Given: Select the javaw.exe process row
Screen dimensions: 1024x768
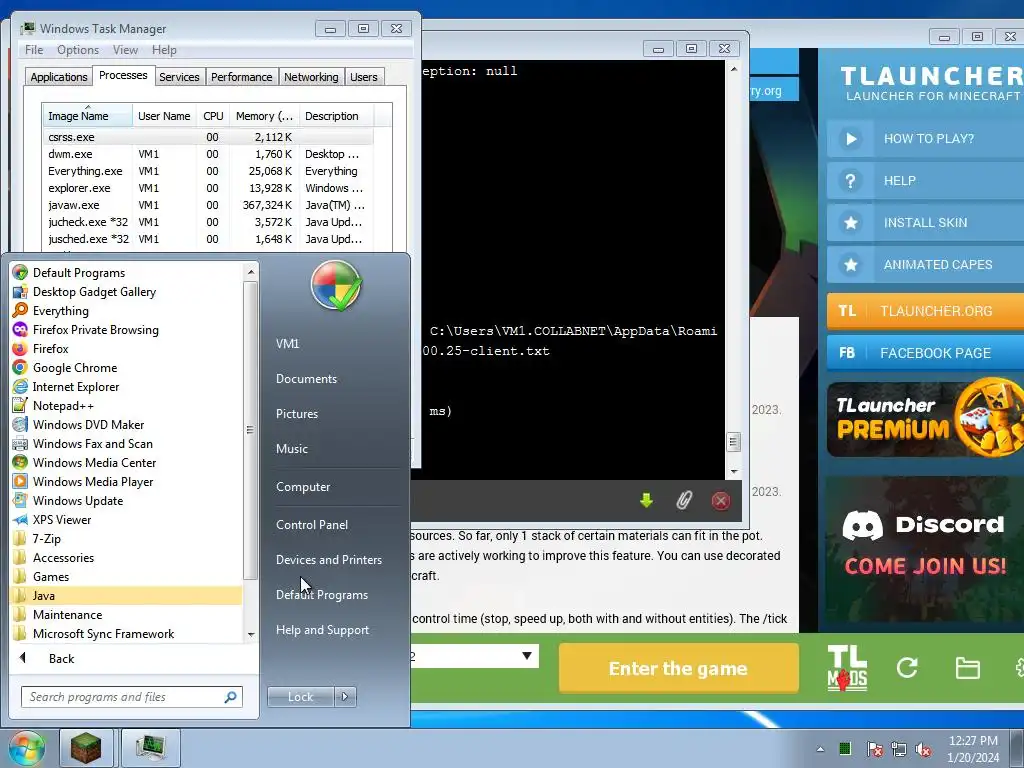Looking at the screenshot, I should click(x=208, y=205).
